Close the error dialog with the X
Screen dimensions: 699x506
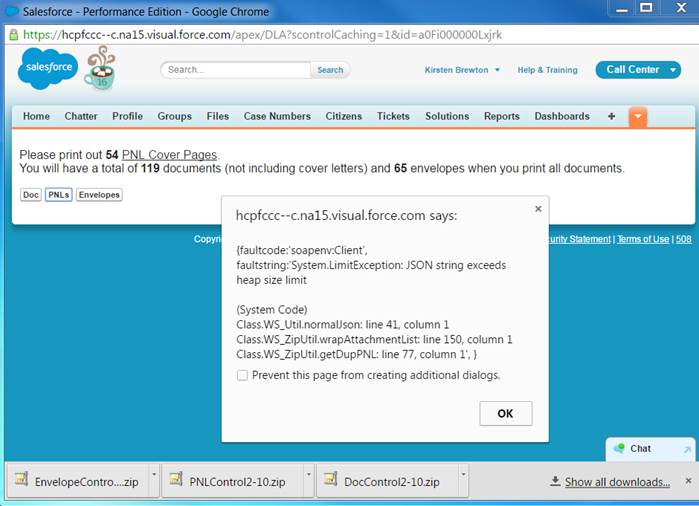[x=538, y=209]
